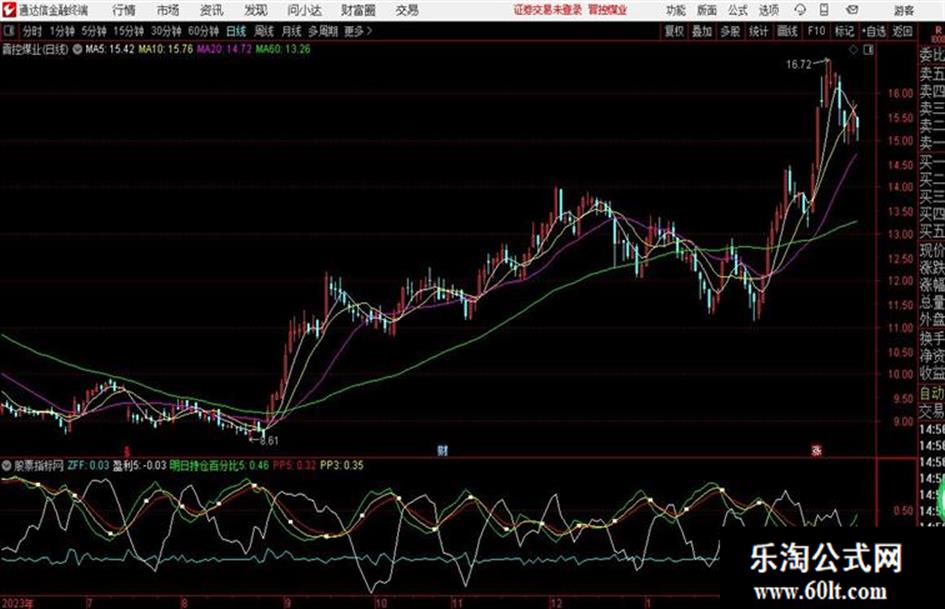Click the 复权 toolbar button
Viewport: 945px width, 609px height.
[x=674, y=31]
